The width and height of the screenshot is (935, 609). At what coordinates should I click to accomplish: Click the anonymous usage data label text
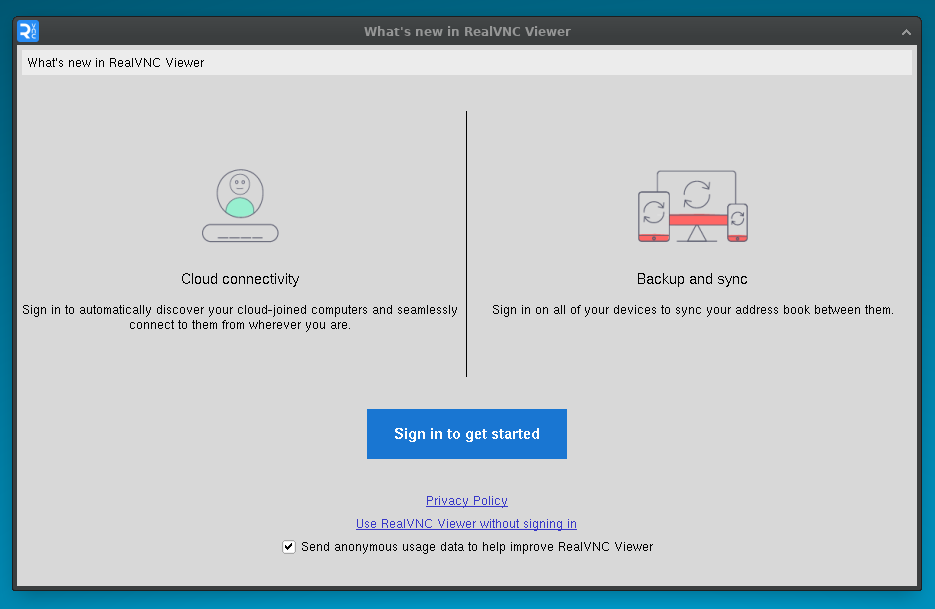pos(477,546)
